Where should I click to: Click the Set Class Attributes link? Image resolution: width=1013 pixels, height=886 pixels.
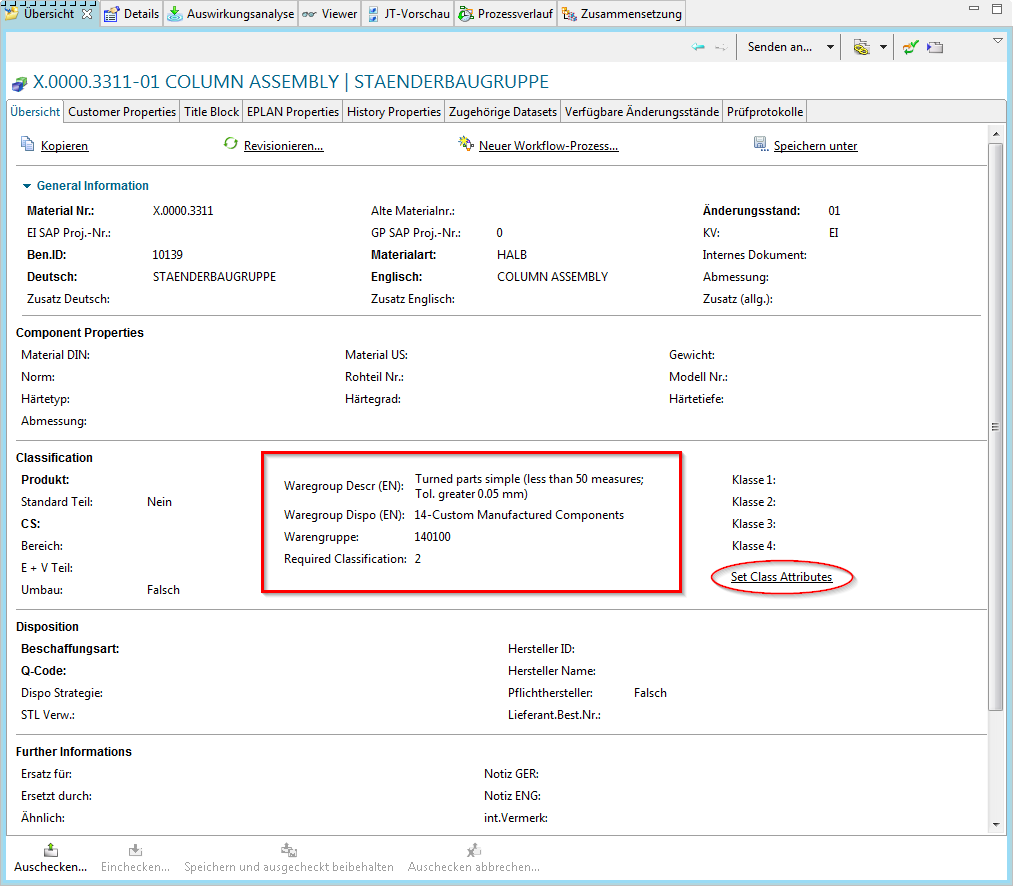tap(781, 577)
